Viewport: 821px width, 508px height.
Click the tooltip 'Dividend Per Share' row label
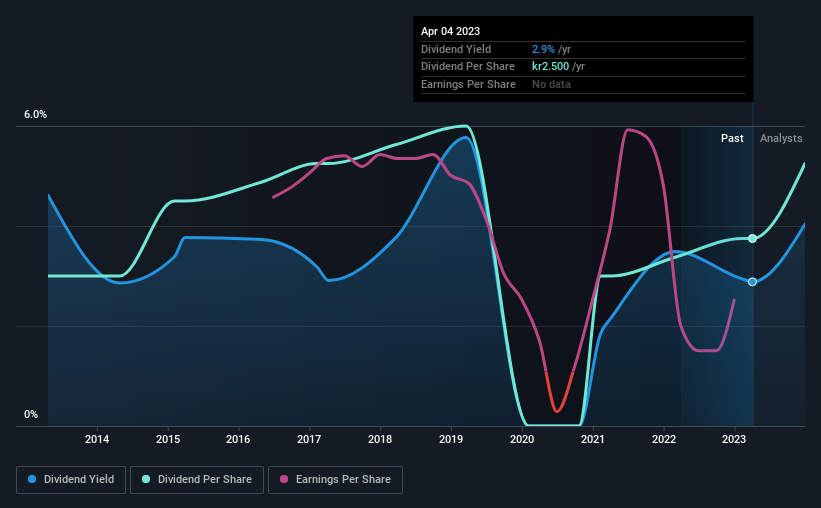(x=468, y=67)
